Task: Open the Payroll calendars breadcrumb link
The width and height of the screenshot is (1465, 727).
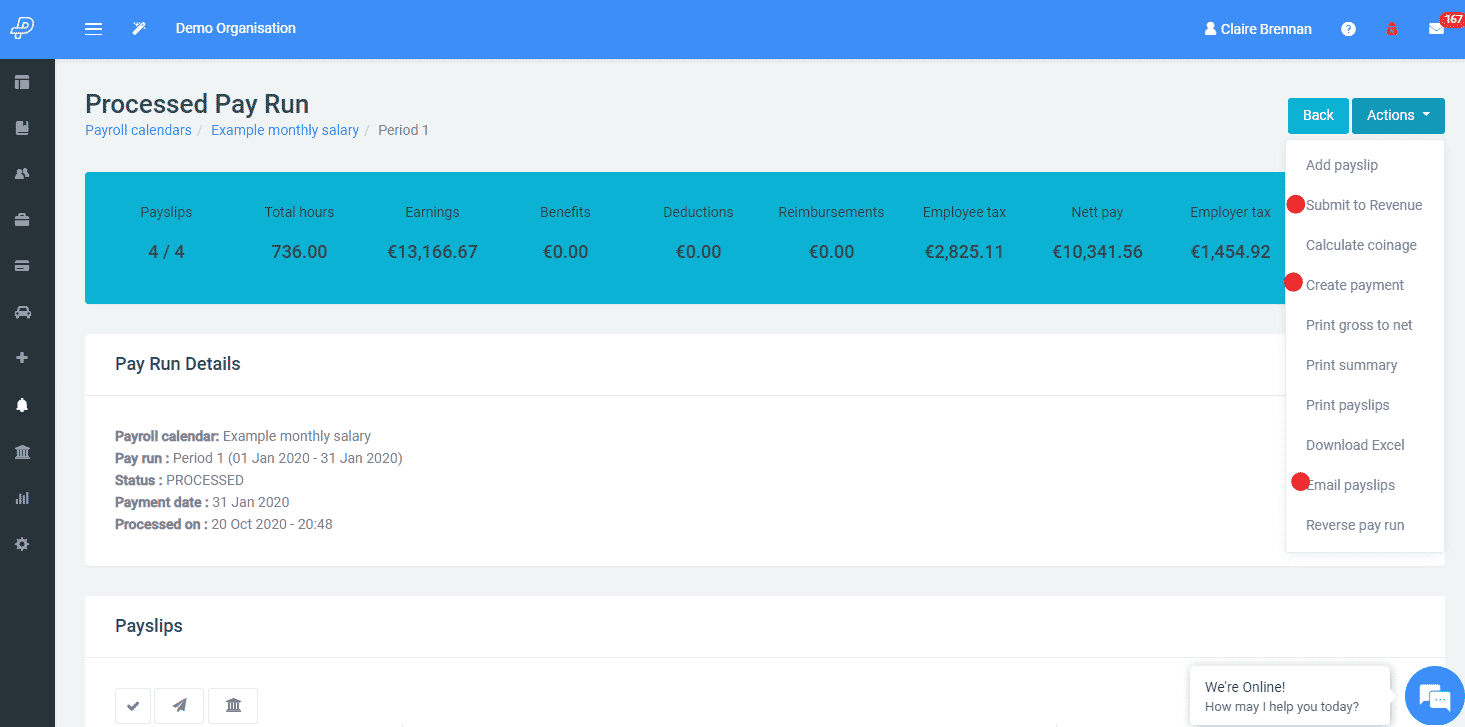Action: click(x=138, y=130)
